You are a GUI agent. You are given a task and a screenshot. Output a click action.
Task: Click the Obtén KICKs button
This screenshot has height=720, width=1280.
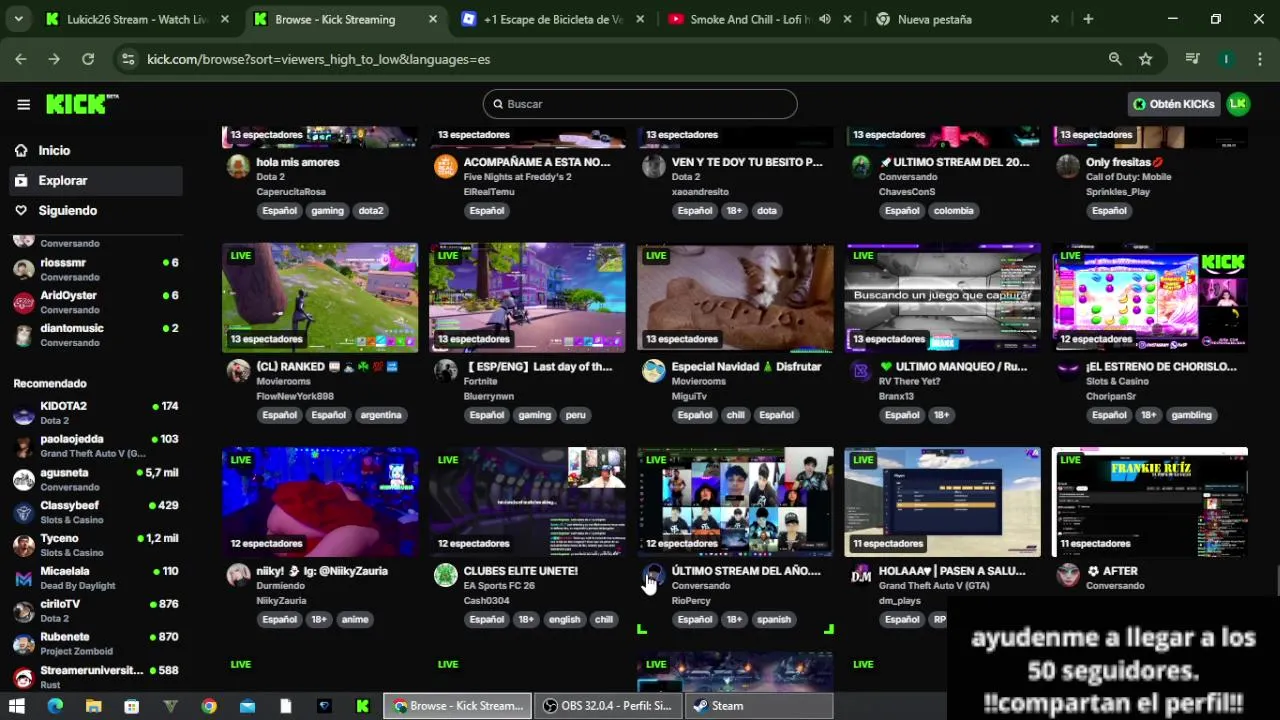[x=1174, y=104]
